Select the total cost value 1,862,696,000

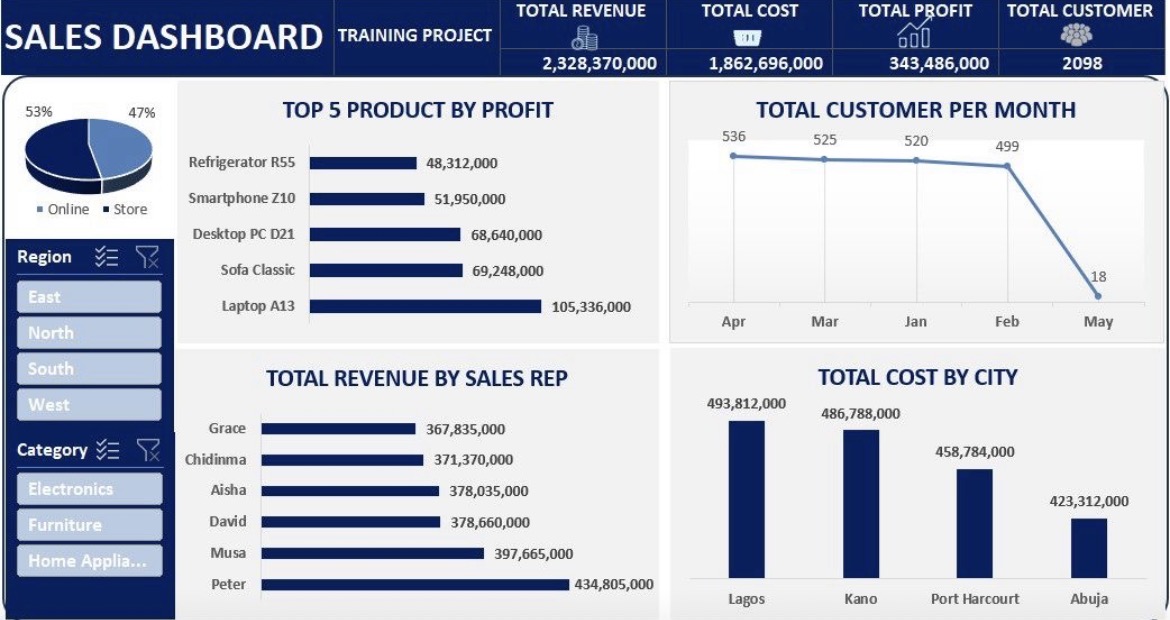coord(766,63)
